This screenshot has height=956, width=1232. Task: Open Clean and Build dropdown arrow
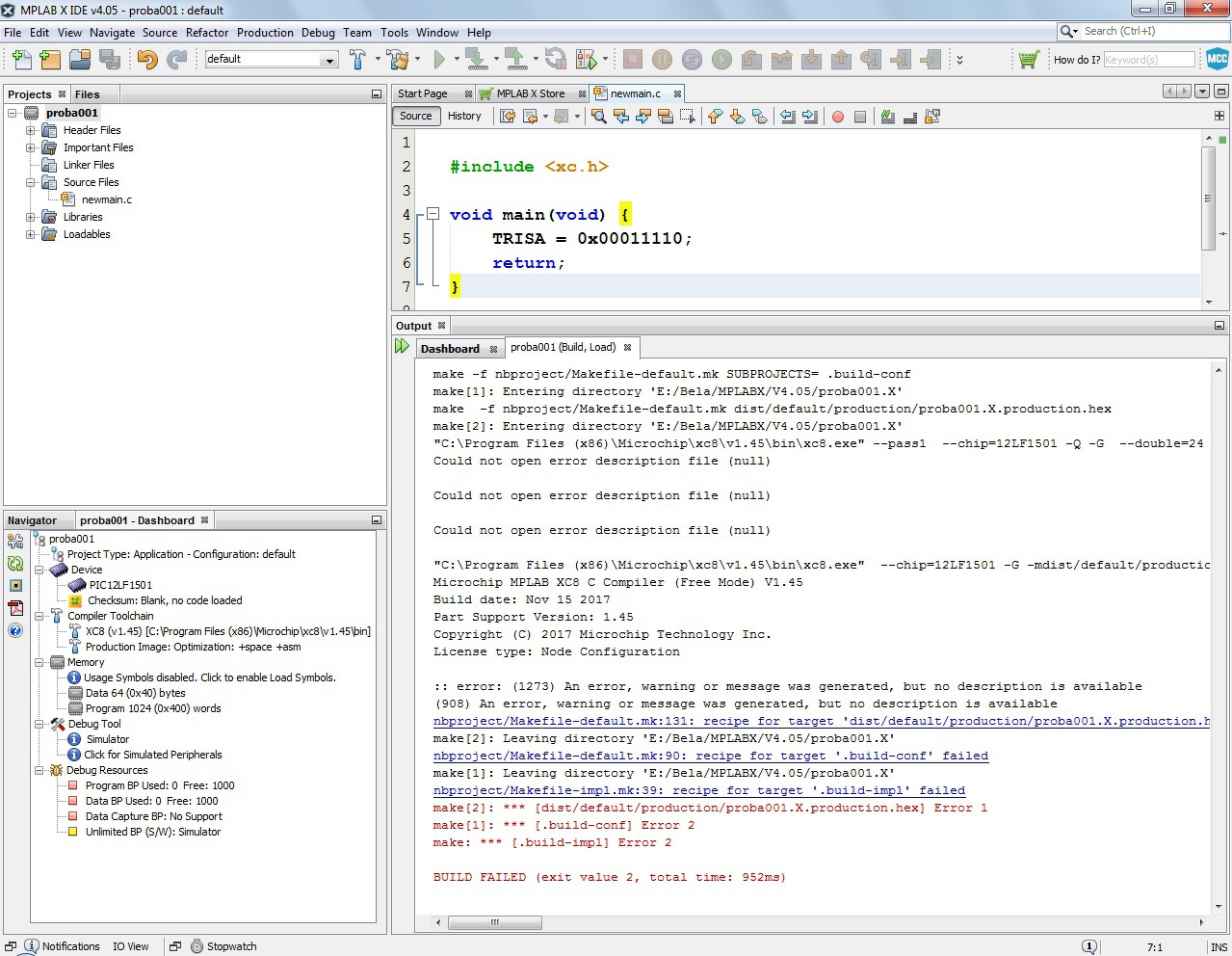417,60
